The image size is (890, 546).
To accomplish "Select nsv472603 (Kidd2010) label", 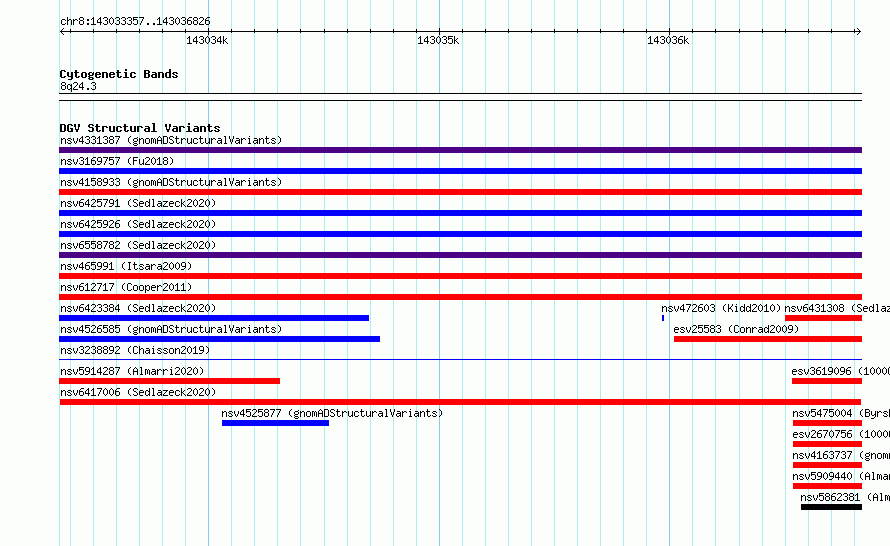I will (x=721, y=308).
